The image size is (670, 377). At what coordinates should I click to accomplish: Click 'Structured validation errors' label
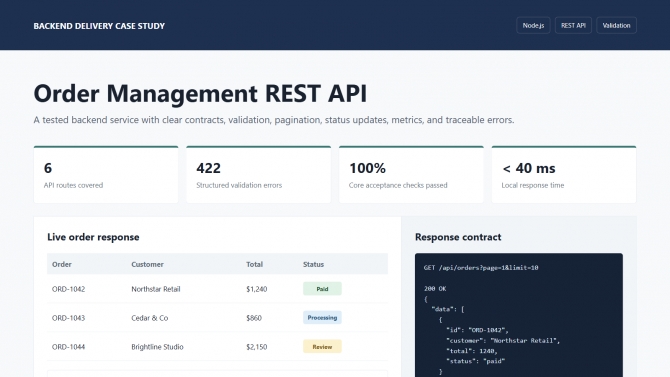coord(239,185)
